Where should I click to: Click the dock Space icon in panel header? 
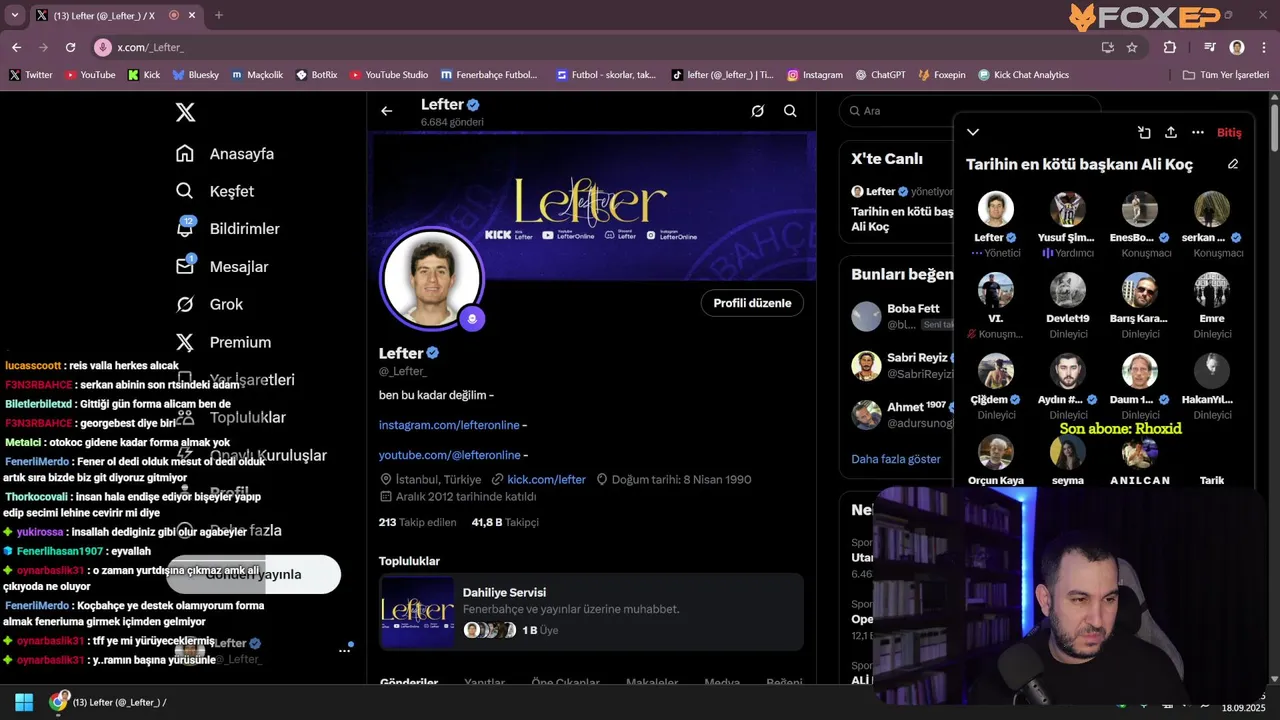(x=1144, y=132)
